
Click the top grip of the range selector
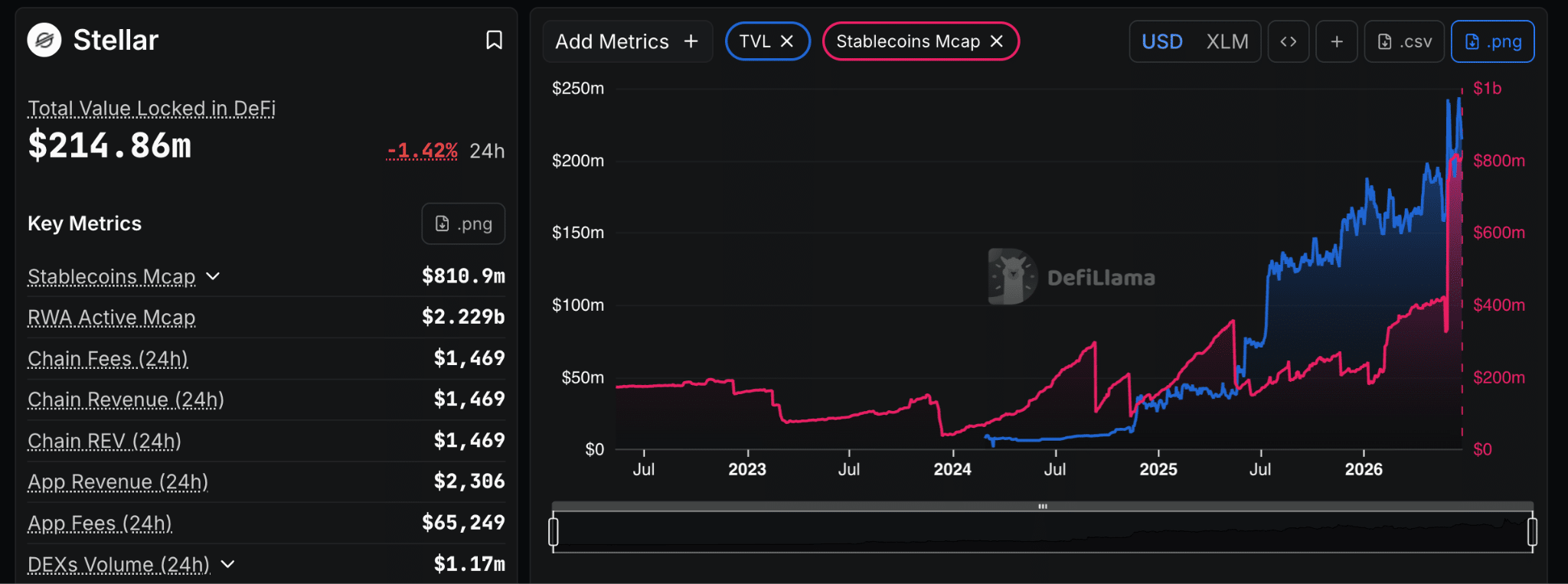[x=1043, y=506]
